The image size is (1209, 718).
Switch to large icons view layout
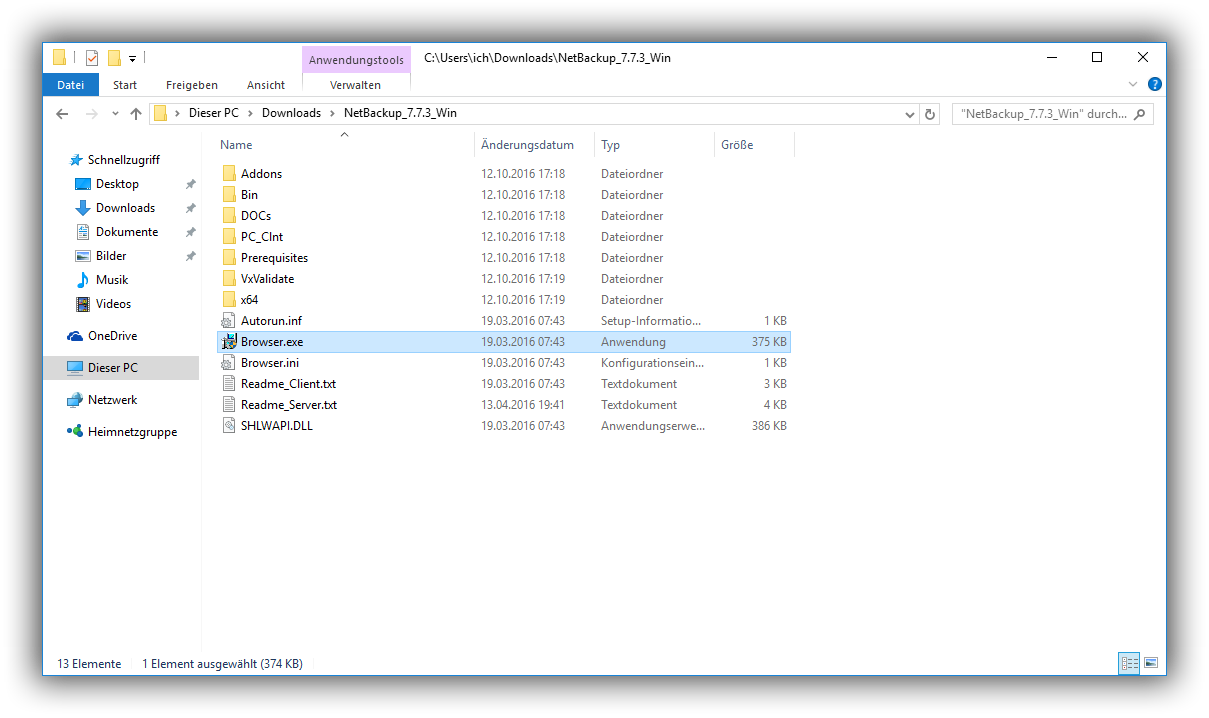tap(1151, 663)
